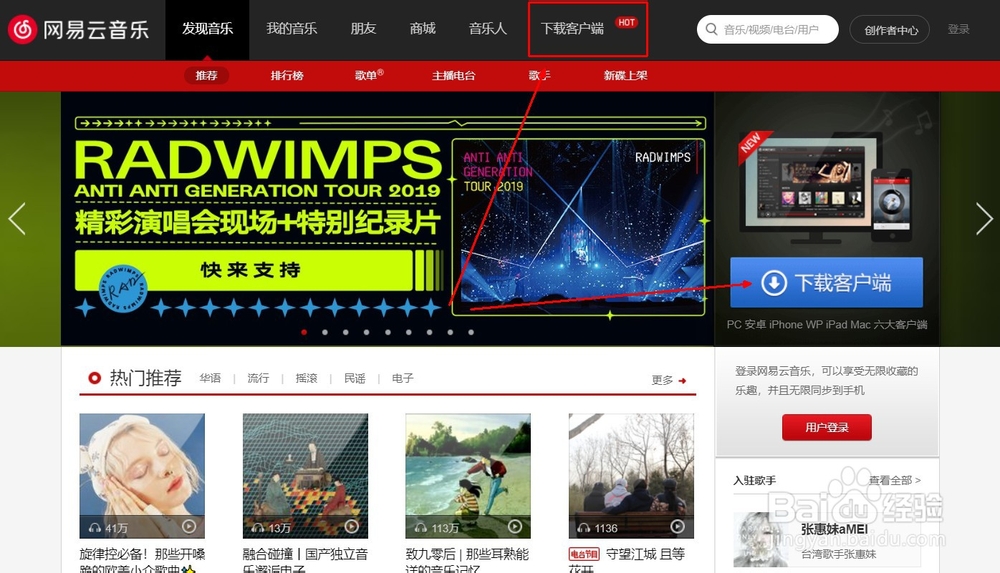Click the 热门推荐 red circle icon
1000x573 pixels.
click(94, 378)
